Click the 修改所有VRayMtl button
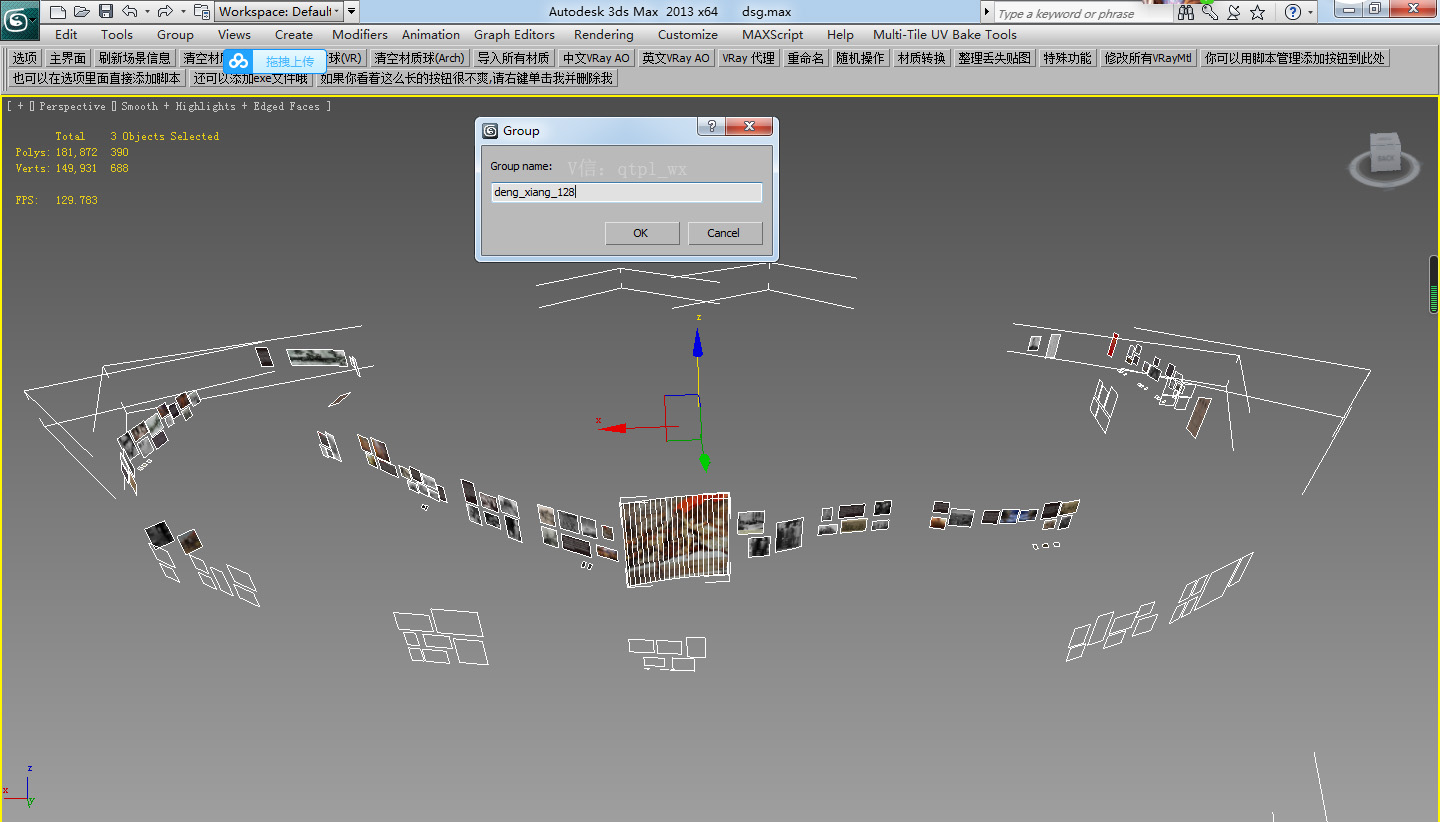This screenshot has width=1440, height=822. [1148, 58]
